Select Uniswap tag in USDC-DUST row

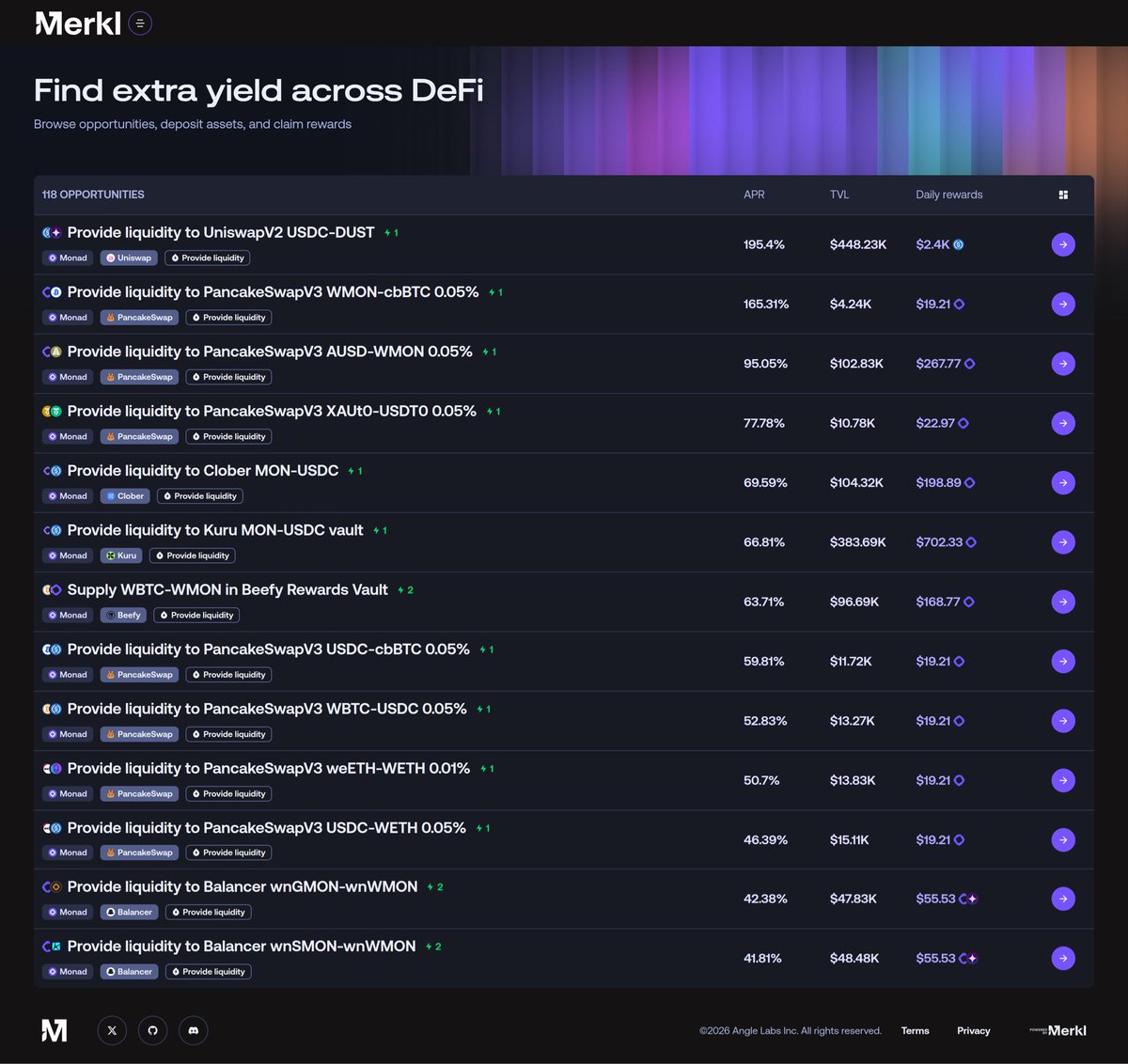coord(129,258)
